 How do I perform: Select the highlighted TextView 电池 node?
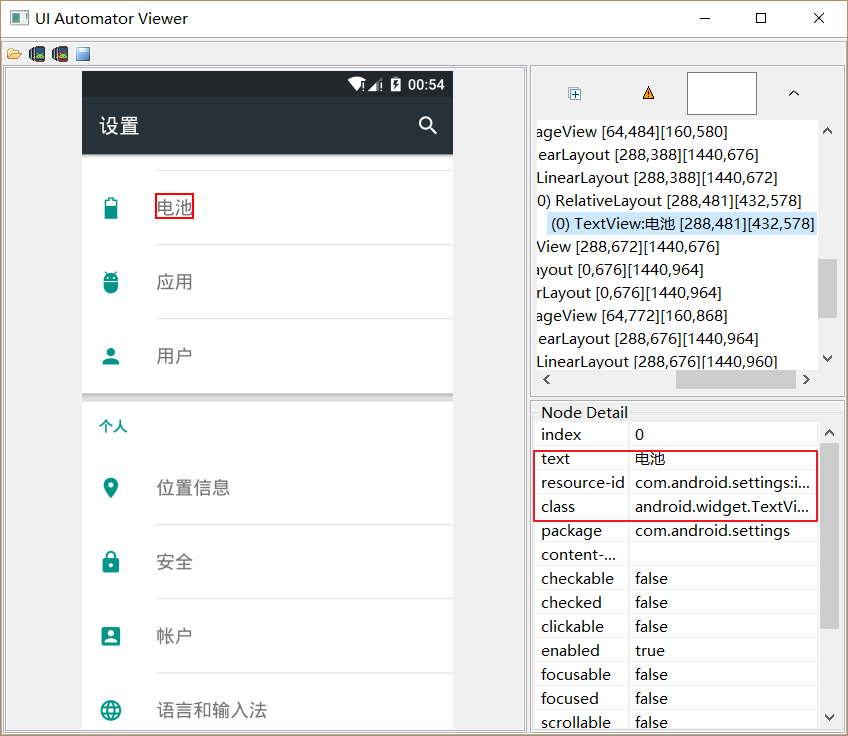[x=683, y=223]
